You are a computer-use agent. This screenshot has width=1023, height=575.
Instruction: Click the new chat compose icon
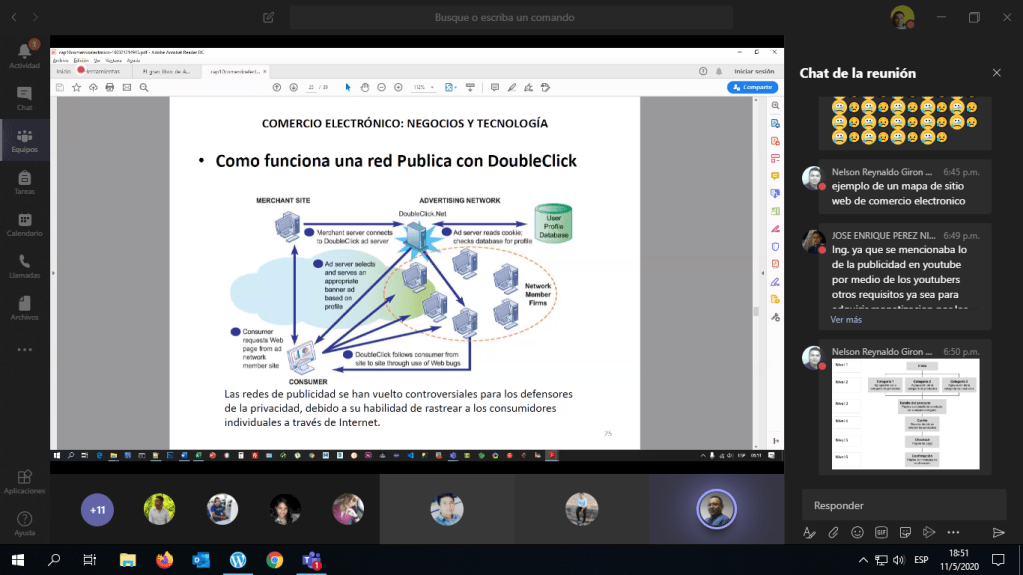pyautogui.click(x=268, y=17)
